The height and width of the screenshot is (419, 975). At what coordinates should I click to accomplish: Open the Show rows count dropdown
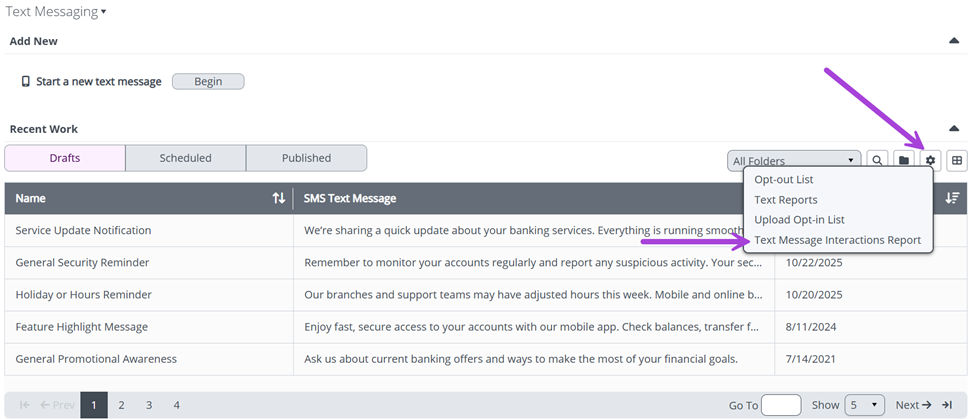pos(864,405)
